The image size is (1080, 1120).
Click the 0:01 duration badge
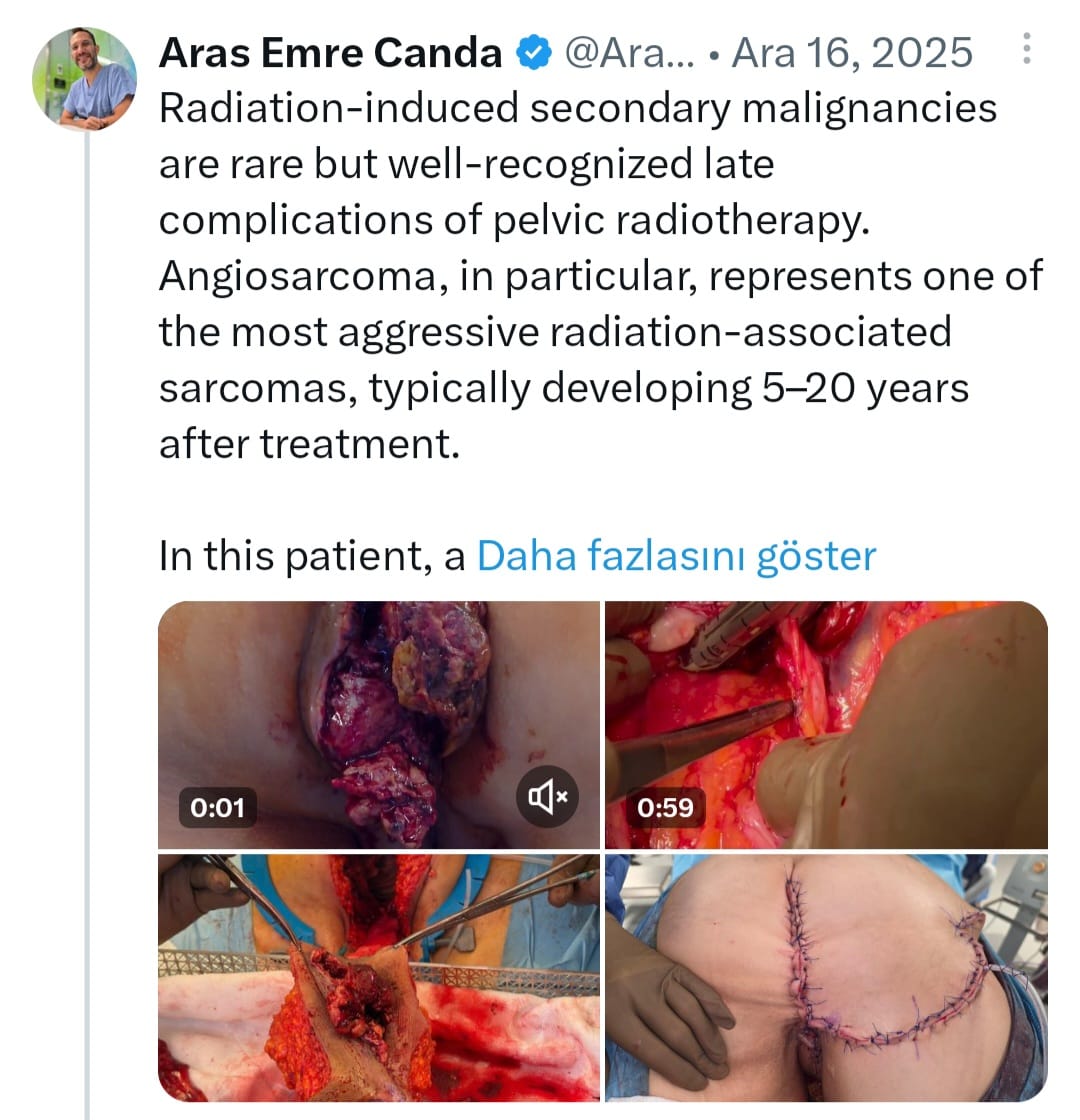pyautogui.click(x=217, y=808)
